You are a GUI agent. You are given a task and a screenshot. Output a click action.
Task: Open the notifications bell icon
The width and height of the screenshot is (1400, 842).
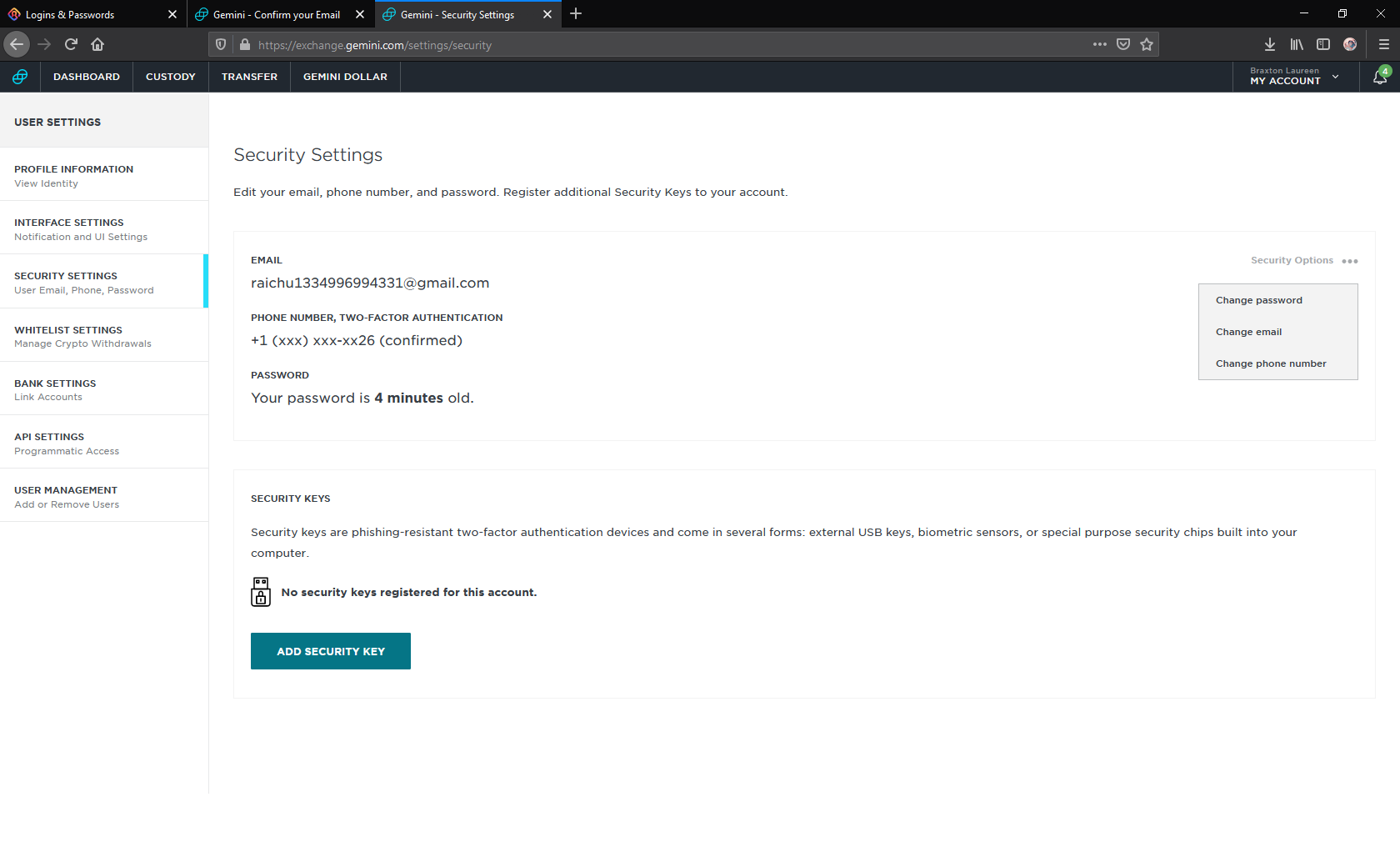click(1380, 77)
